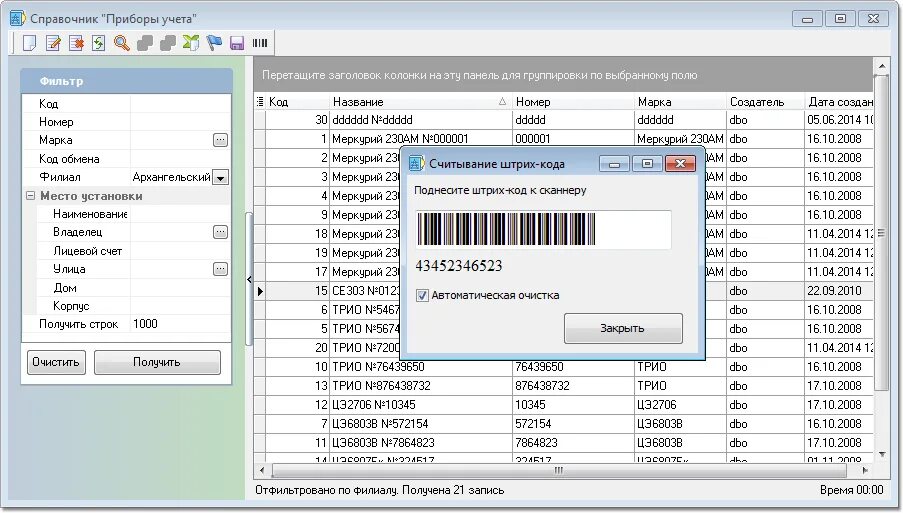Image resolution: width=903 pixels, height=513 pixels.
Task: Sort by the Номер column header
Action: tap(573, 102)
